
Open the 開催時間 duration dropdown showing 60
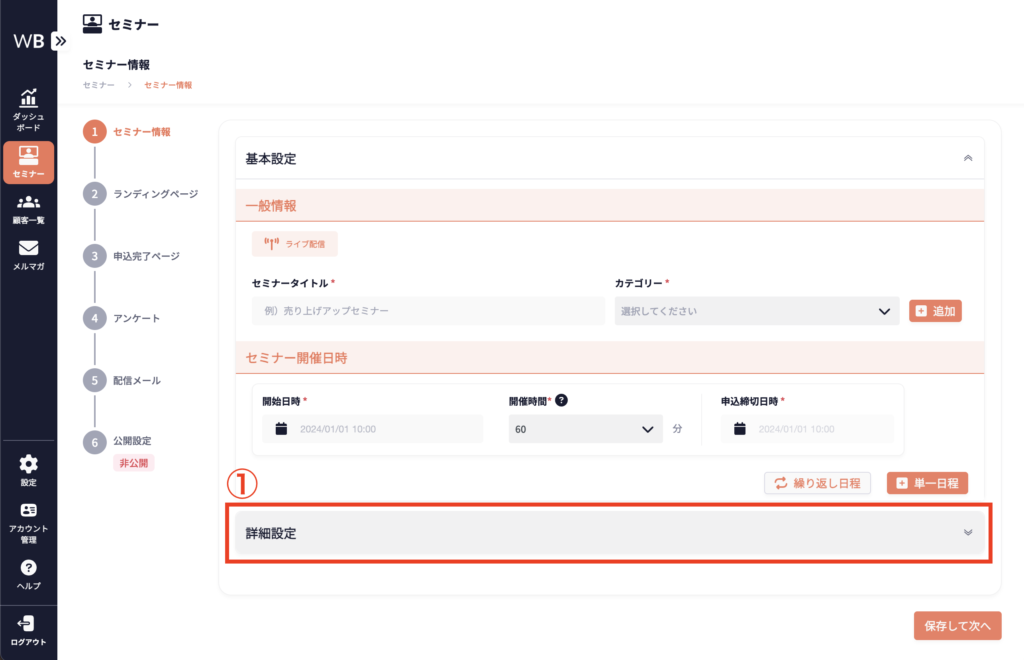[585, 429]
